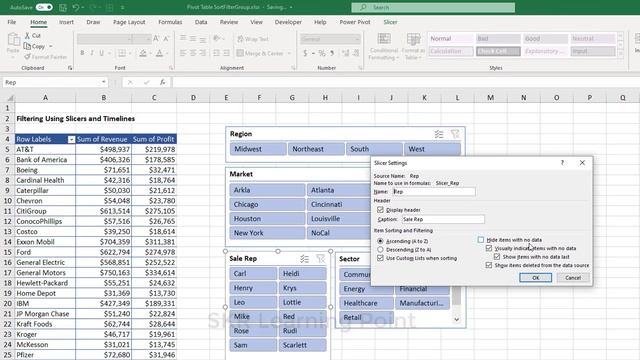Open the Undo history dropdown arrow
640x360 pixels.
click(83, 7)
